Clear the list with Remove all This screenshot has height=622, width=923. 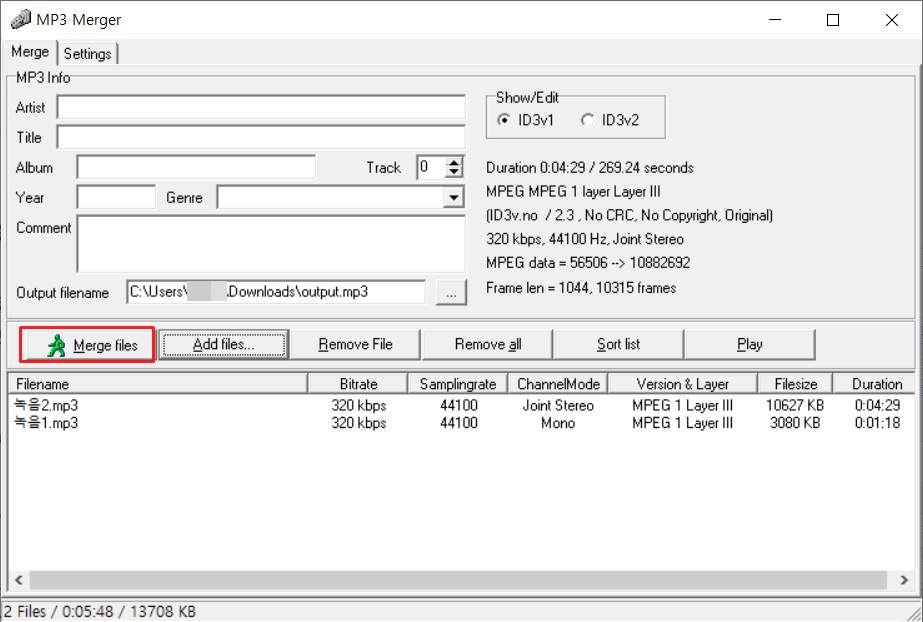tap(487, 344)
